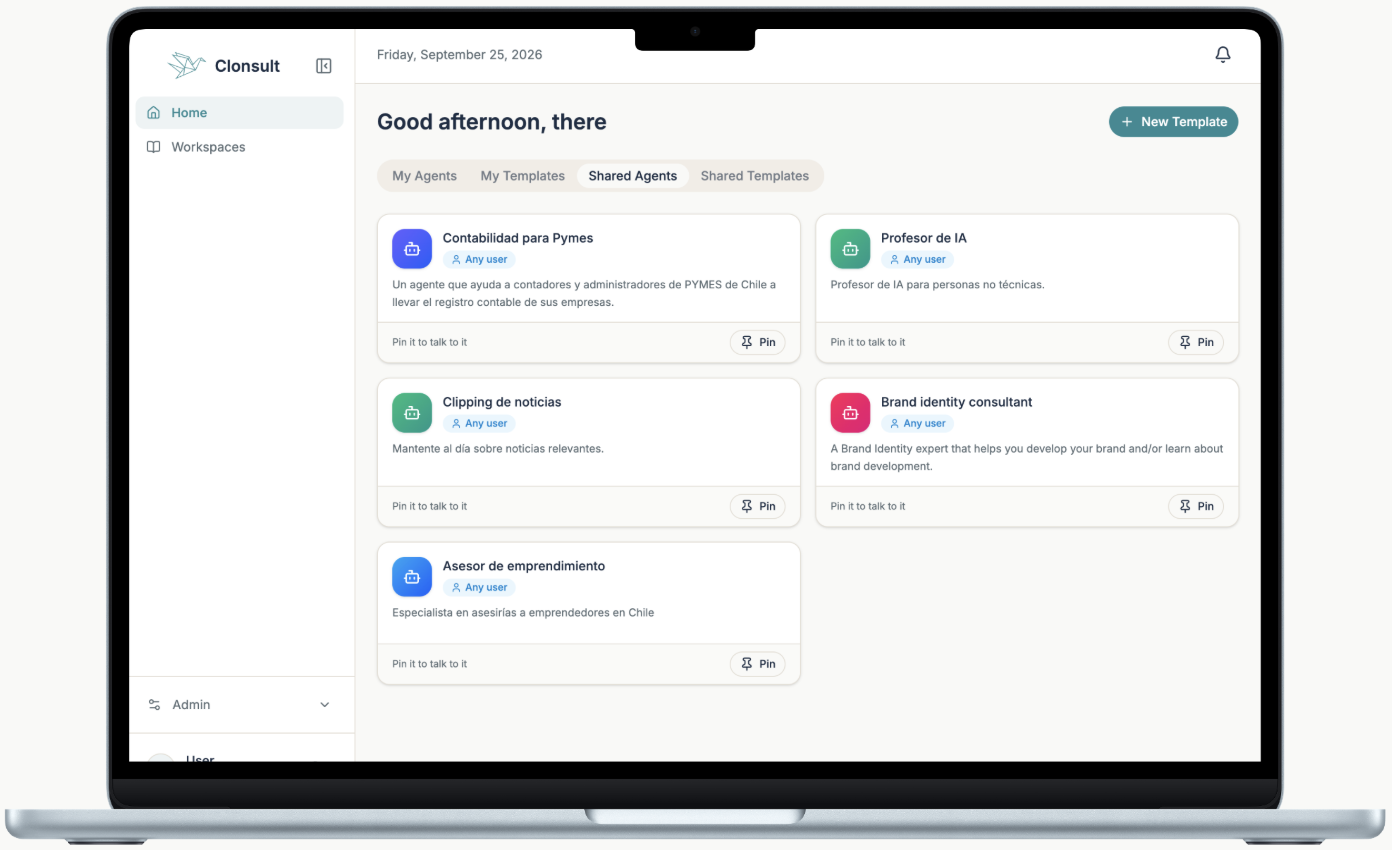Click the Clipping de noticias title
The height and width of the screenshot is (850, 1392).
[x=502, y=402]
